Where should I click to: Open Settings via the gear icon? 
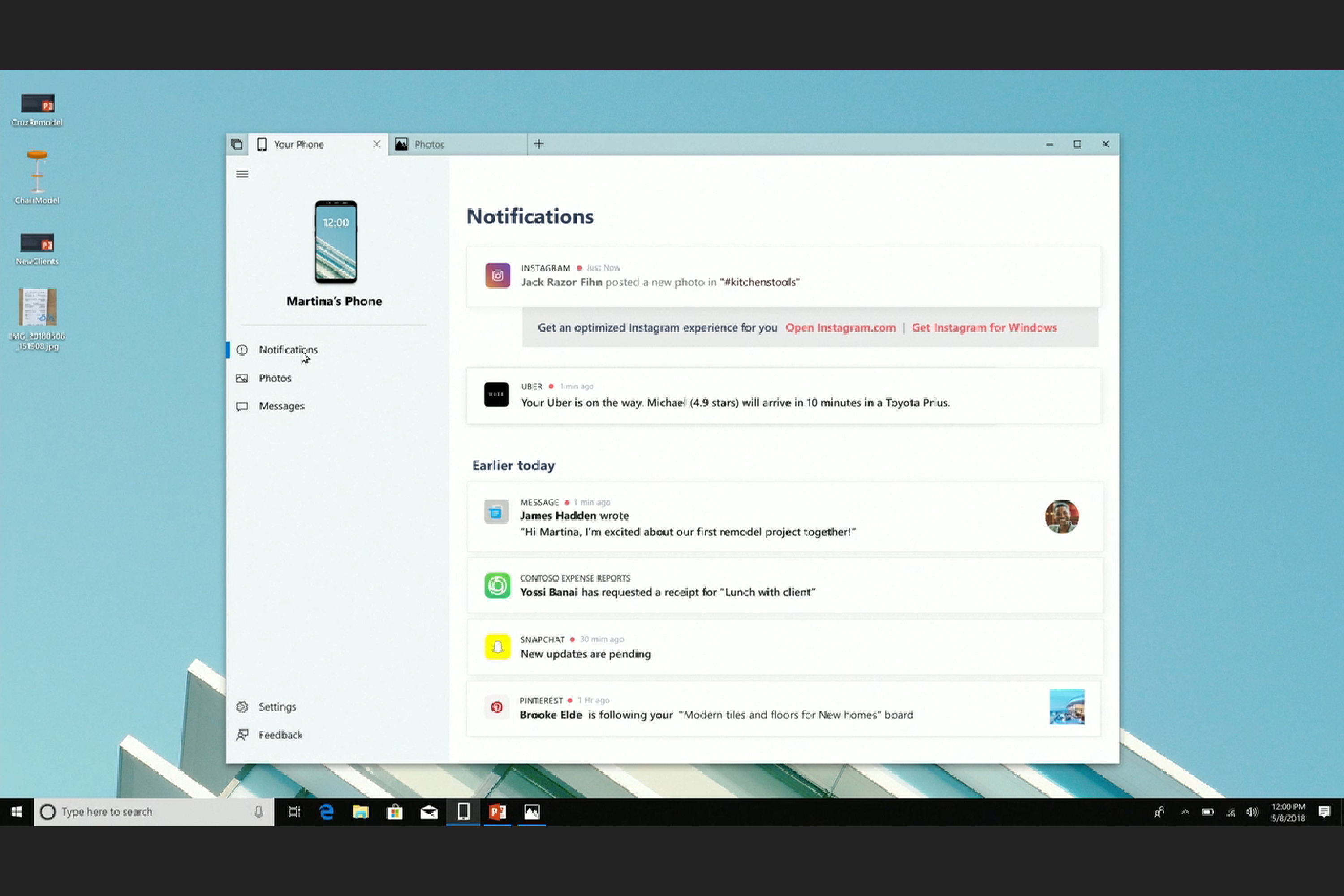(242, 707)
